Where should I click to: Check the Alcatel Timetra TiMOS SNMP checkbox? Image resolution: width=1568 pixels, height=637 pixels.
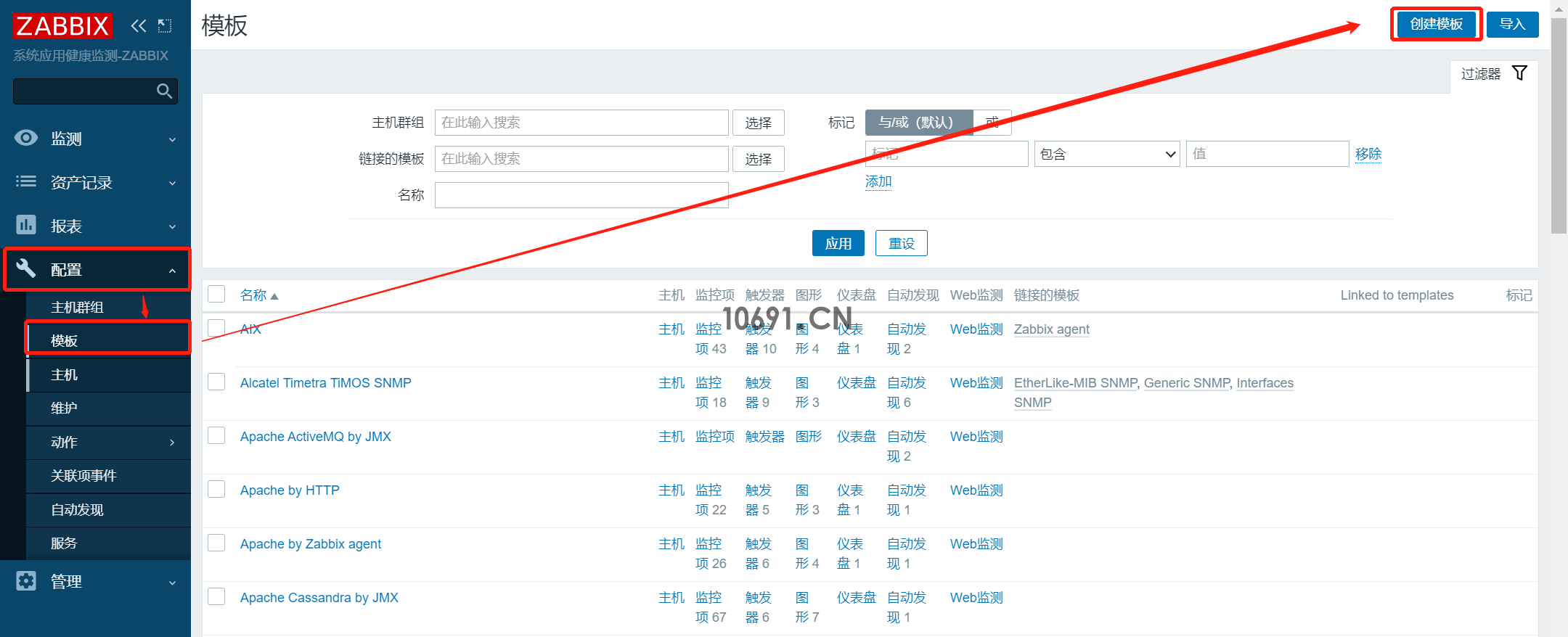coord(216,381)
